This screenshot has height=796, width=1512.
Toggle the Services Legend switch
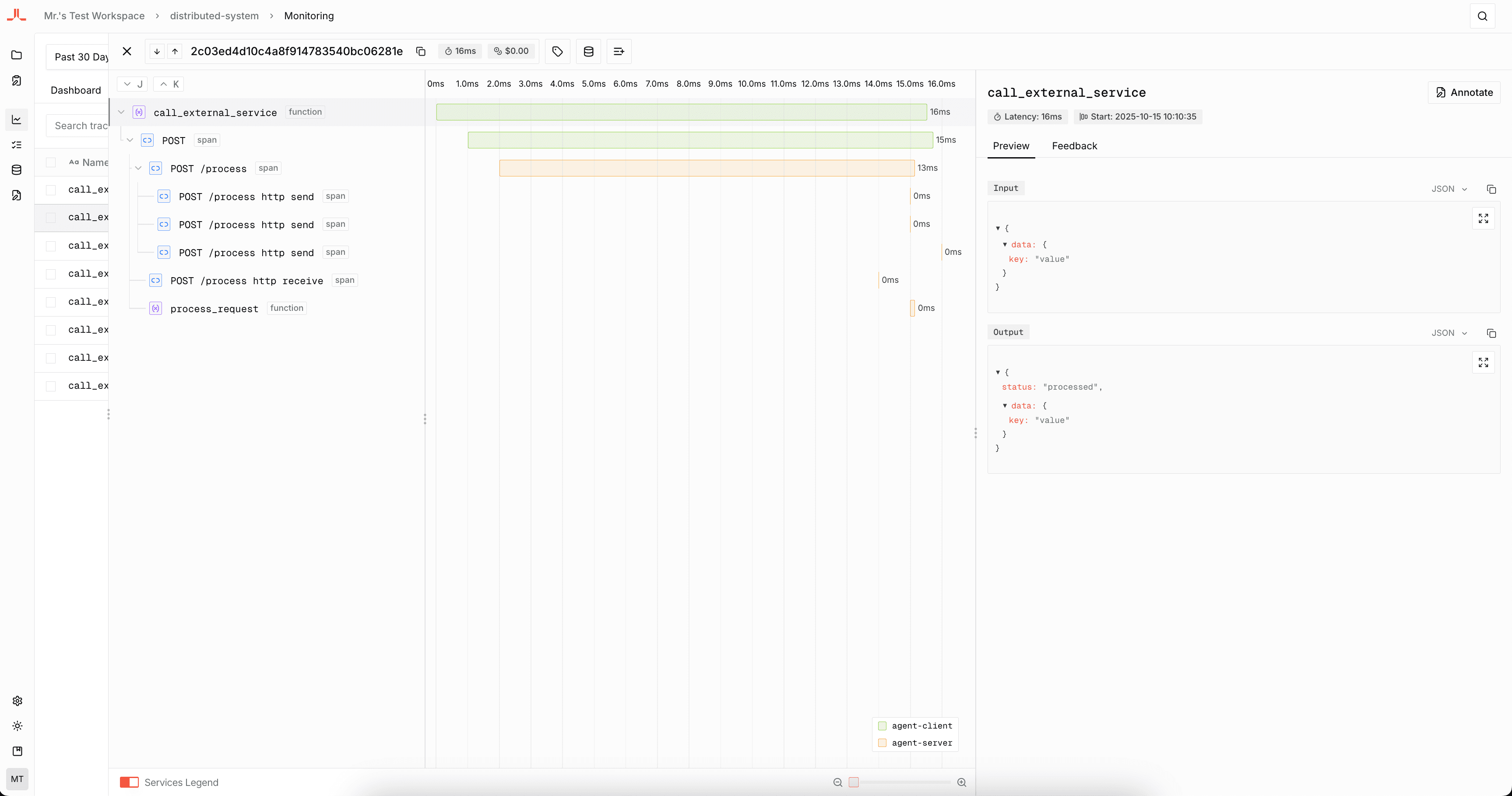pyautogui.click(x=129, y=782)
